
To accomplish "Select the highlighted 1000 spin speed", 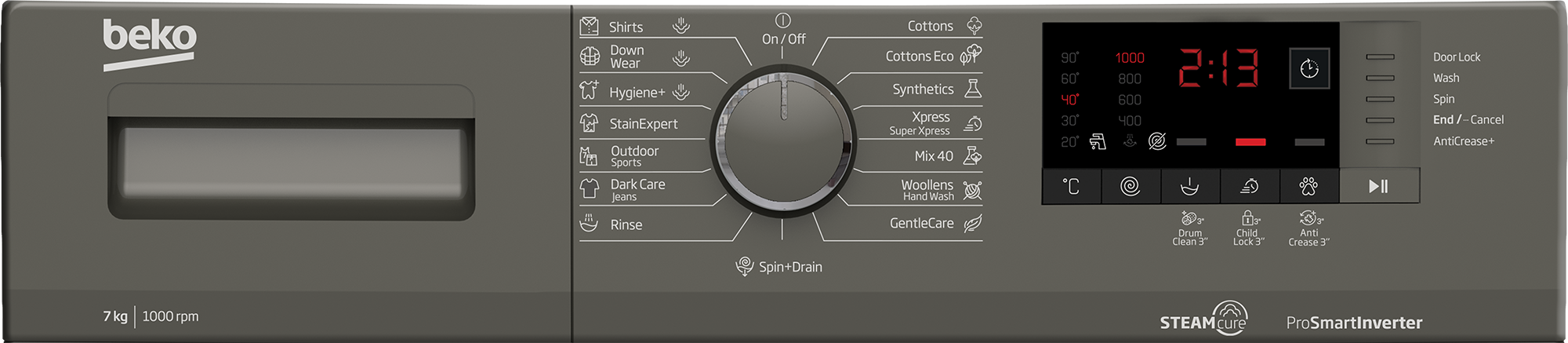I will pyautogui.click(x=1130, y=57).
